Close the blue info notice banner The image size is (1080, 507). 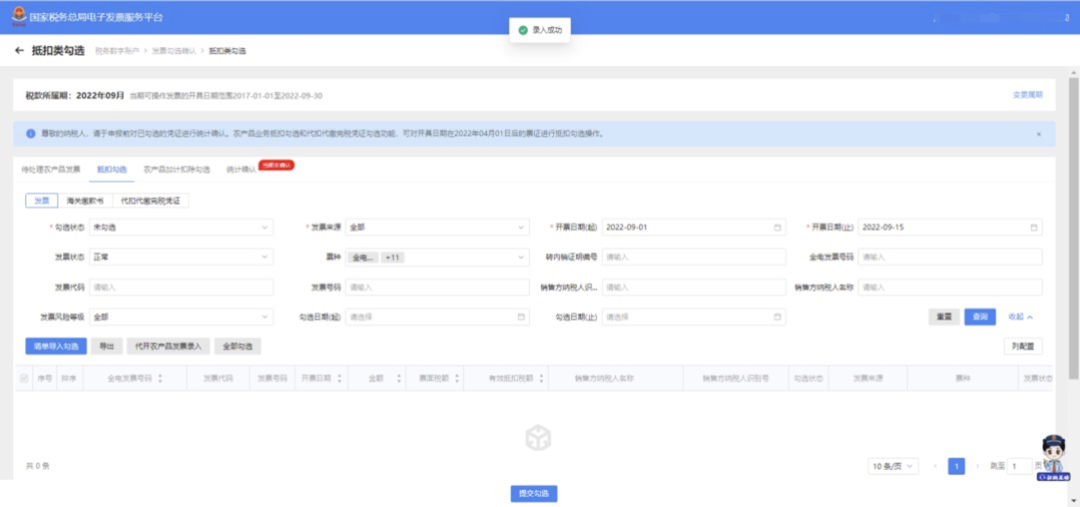point(1039,134)
